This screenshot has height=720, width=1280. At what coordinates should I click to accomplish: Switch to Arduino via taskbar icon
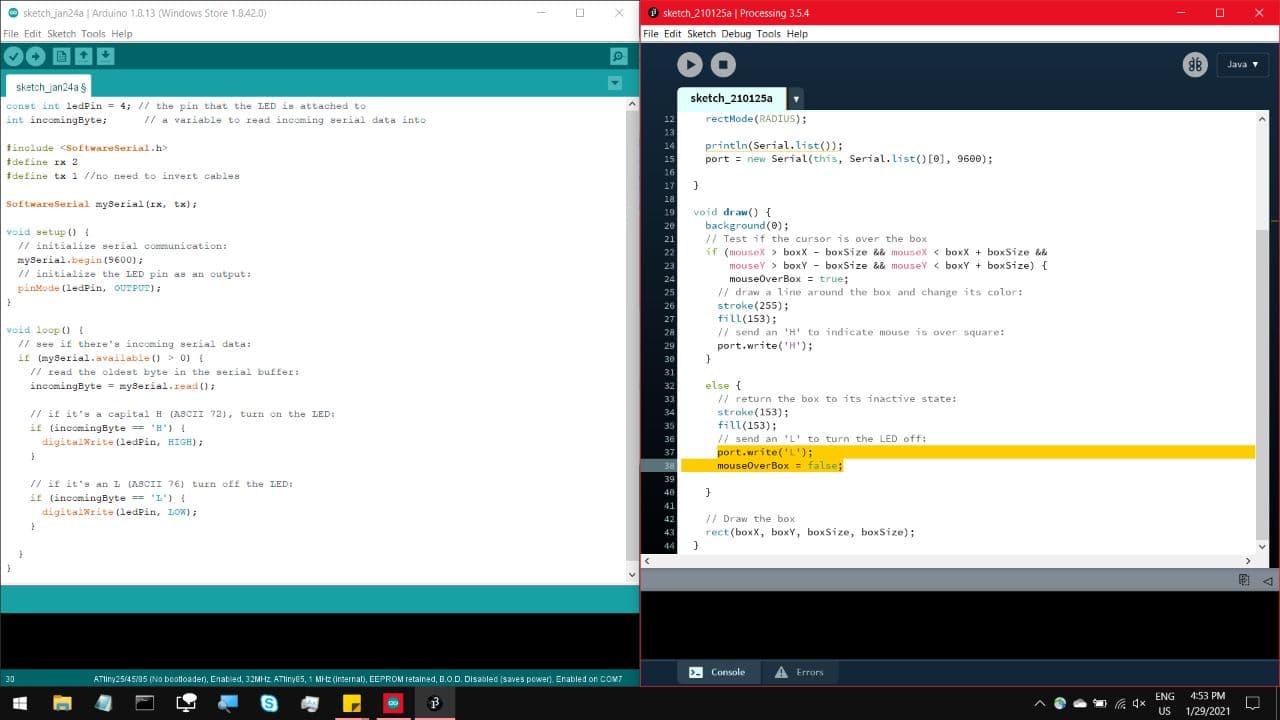[x=392, y=703]
